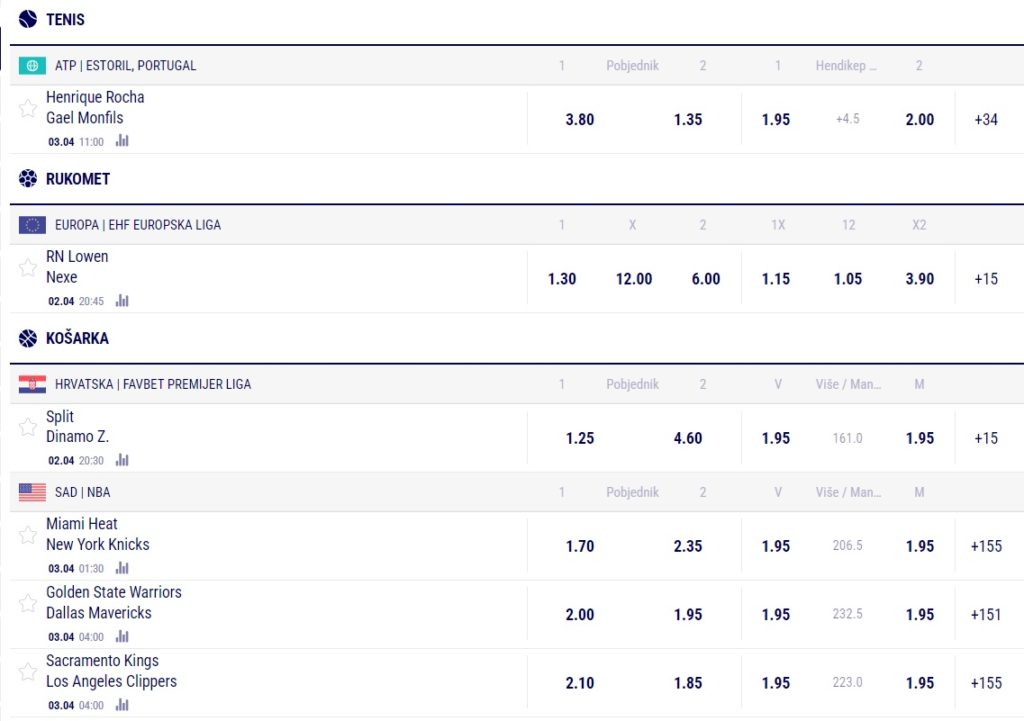Mark Golden State Warriors game as favorite

point(28,603)
